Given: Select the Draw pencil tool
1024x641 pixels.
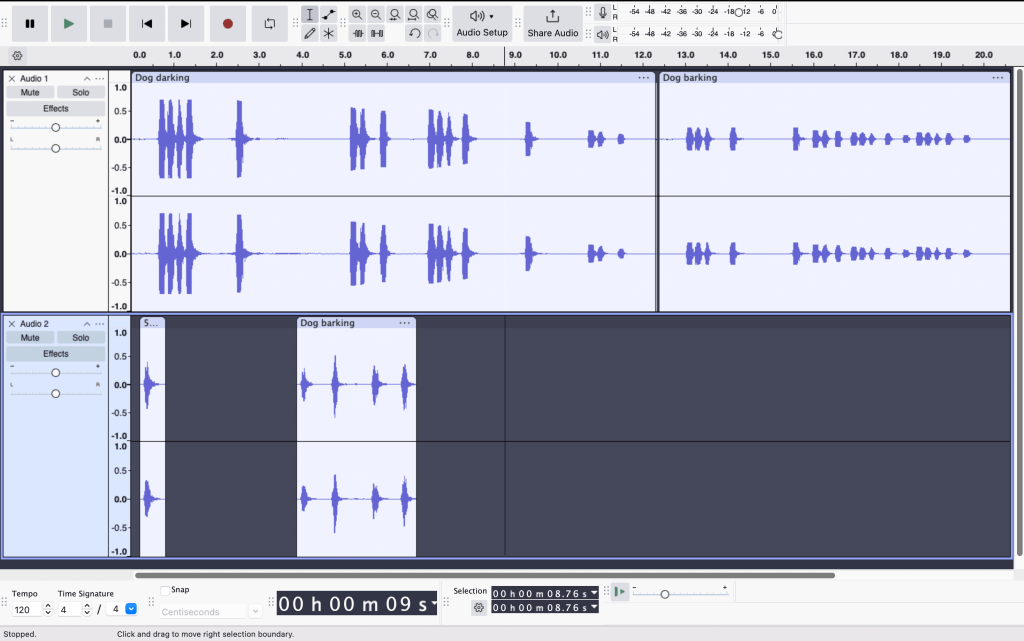Looking at the screenshot, I should point(310,33).
